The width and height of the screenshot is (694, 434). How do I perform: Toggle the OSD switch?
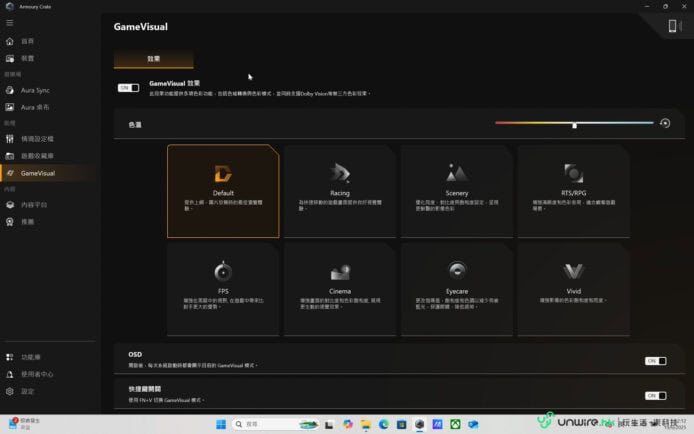(655, 360)
